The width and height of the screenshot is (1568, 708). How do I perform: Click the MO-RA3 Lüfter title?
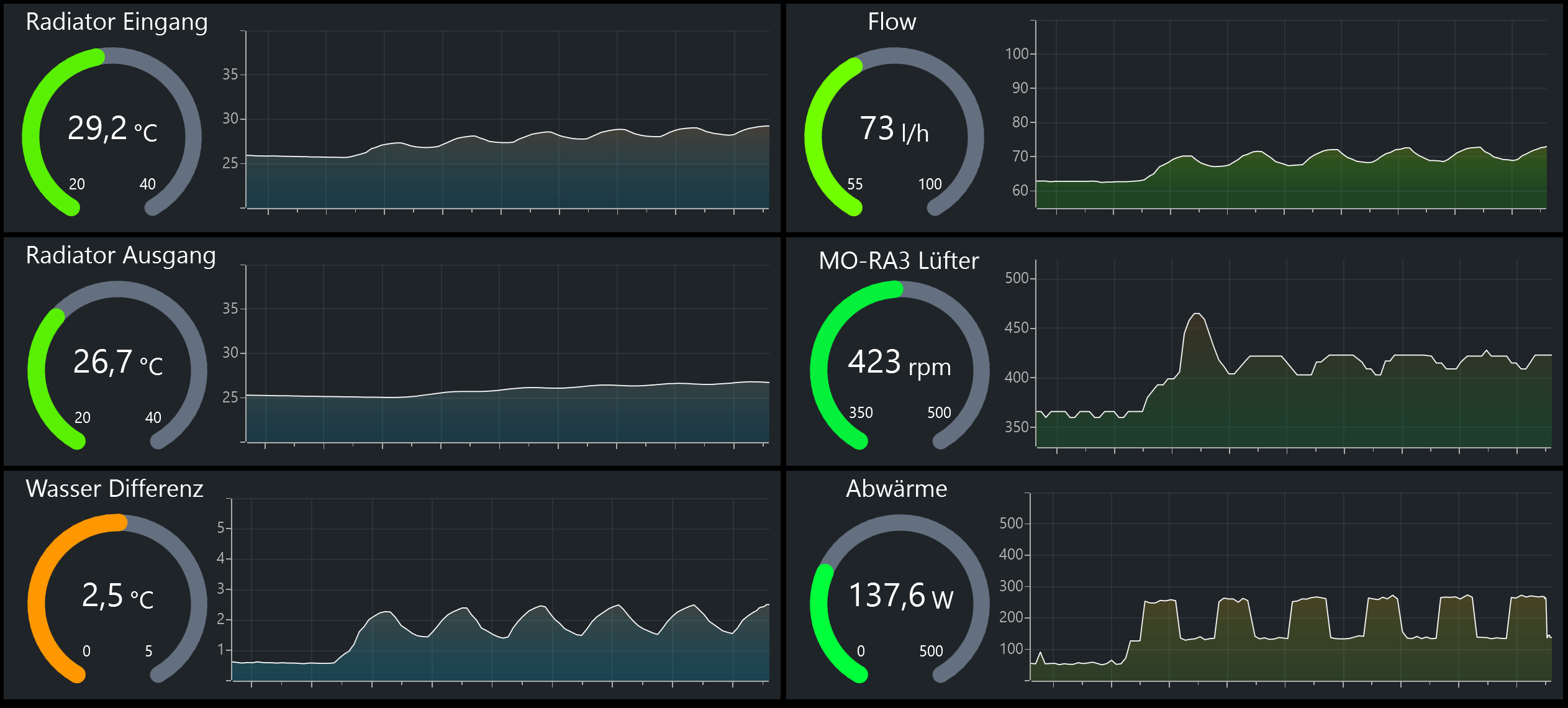click(899, 260)
